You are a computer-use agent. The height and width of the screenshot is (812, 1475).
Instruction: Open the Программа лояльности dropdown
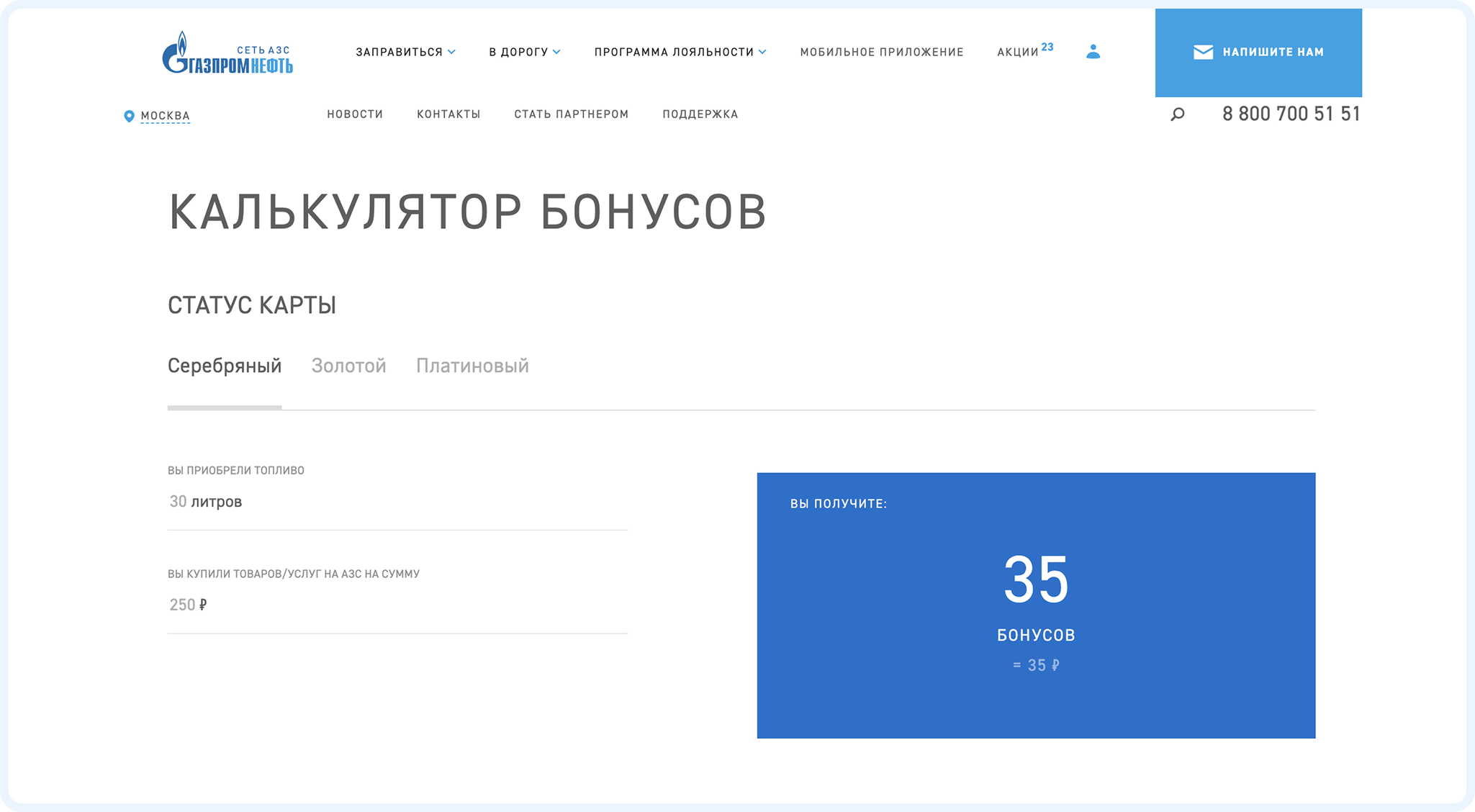point(680,52)
